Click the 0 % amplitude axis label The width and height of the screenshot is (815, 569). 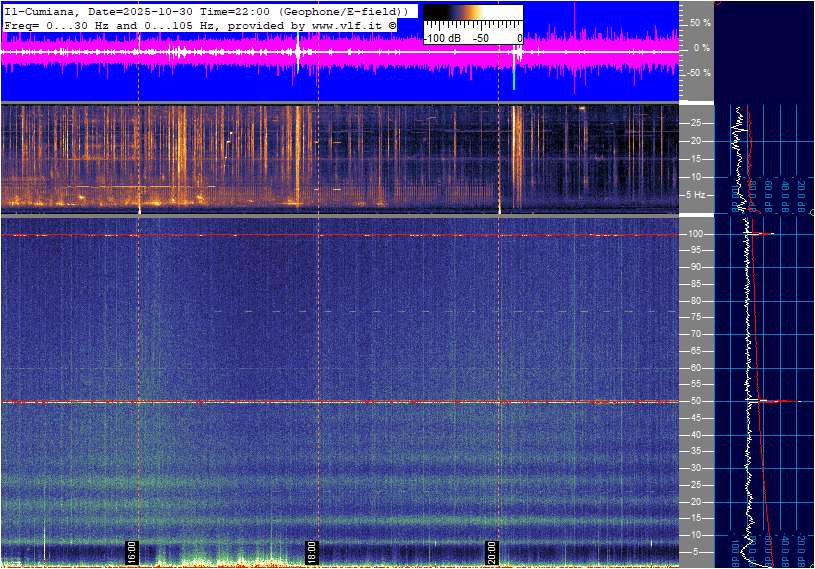tap(702, 47)
